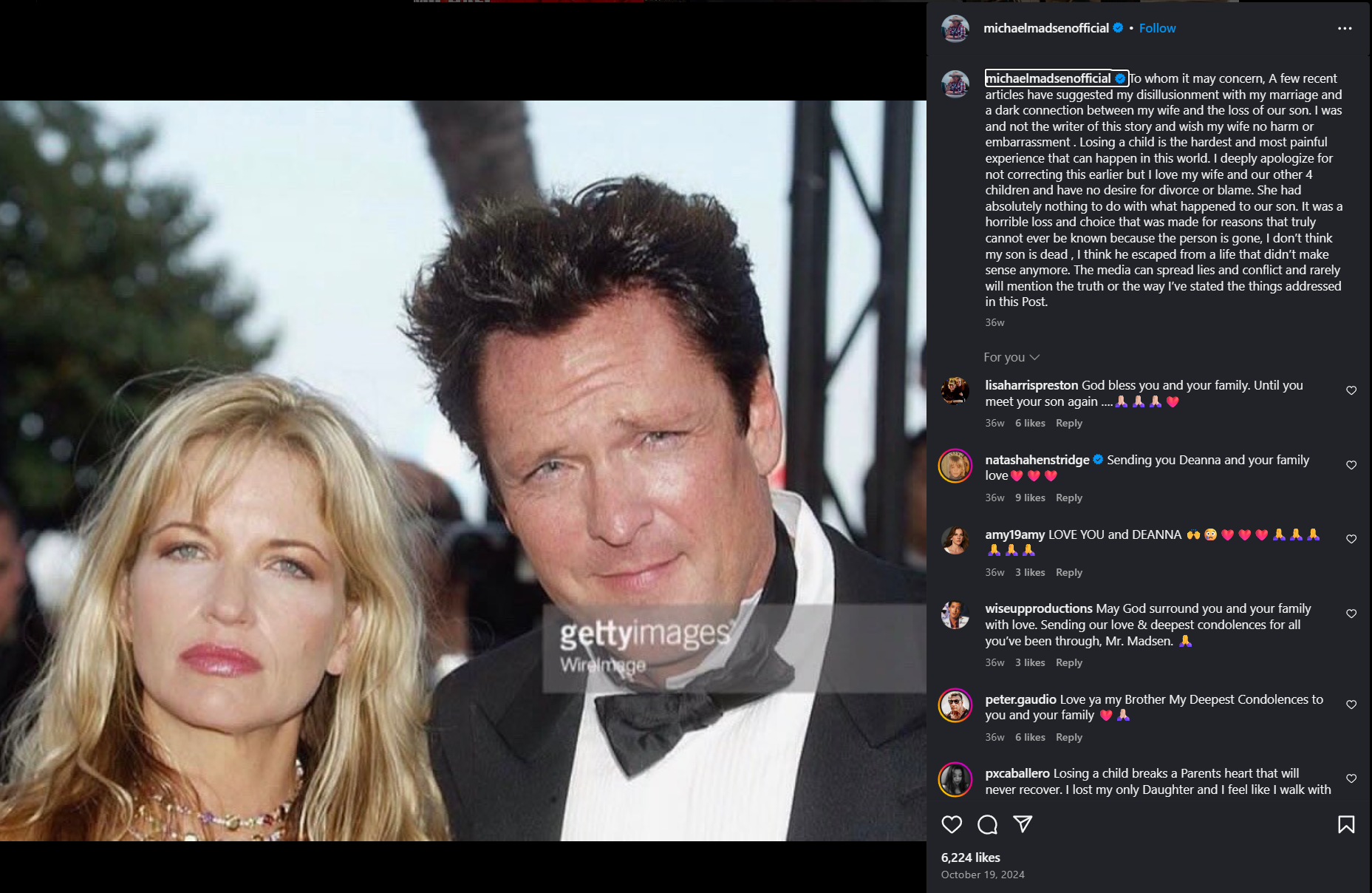Open lisaharrispreston's avatar
The image size is (1372, 893).
[955, 391]
